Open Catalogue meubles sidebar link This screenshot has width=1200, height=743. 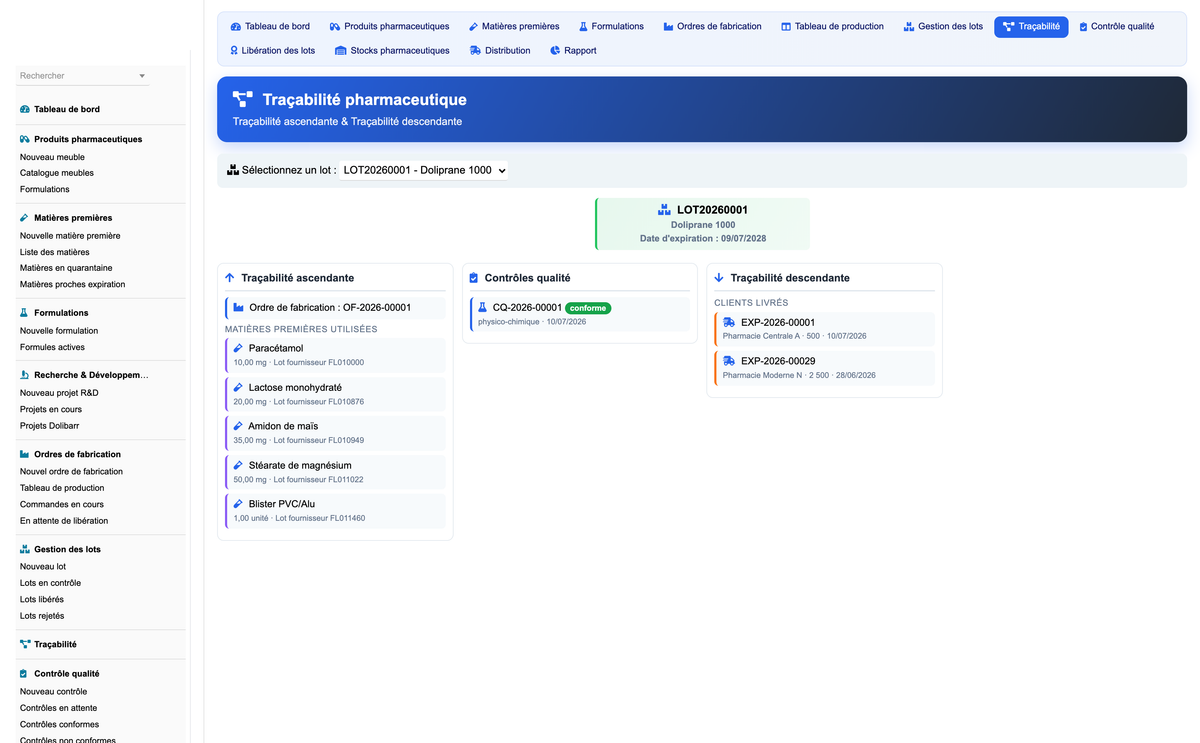pos(57,173)
